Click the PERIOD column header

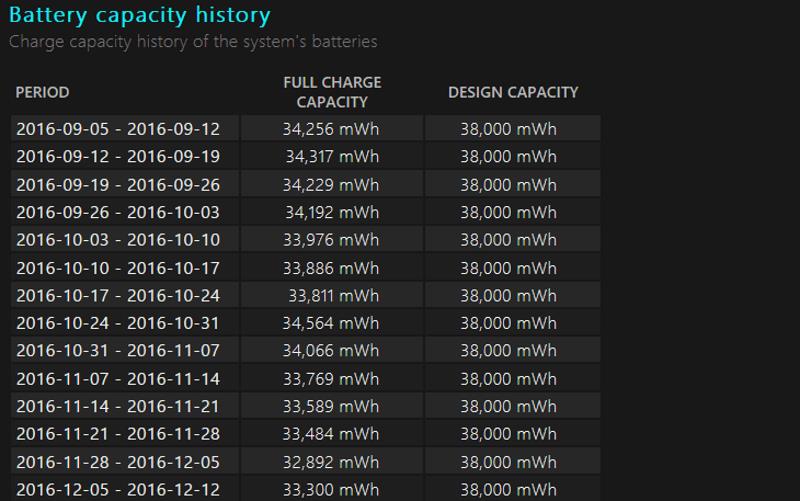pyautogui.click(x=42, y=92)
